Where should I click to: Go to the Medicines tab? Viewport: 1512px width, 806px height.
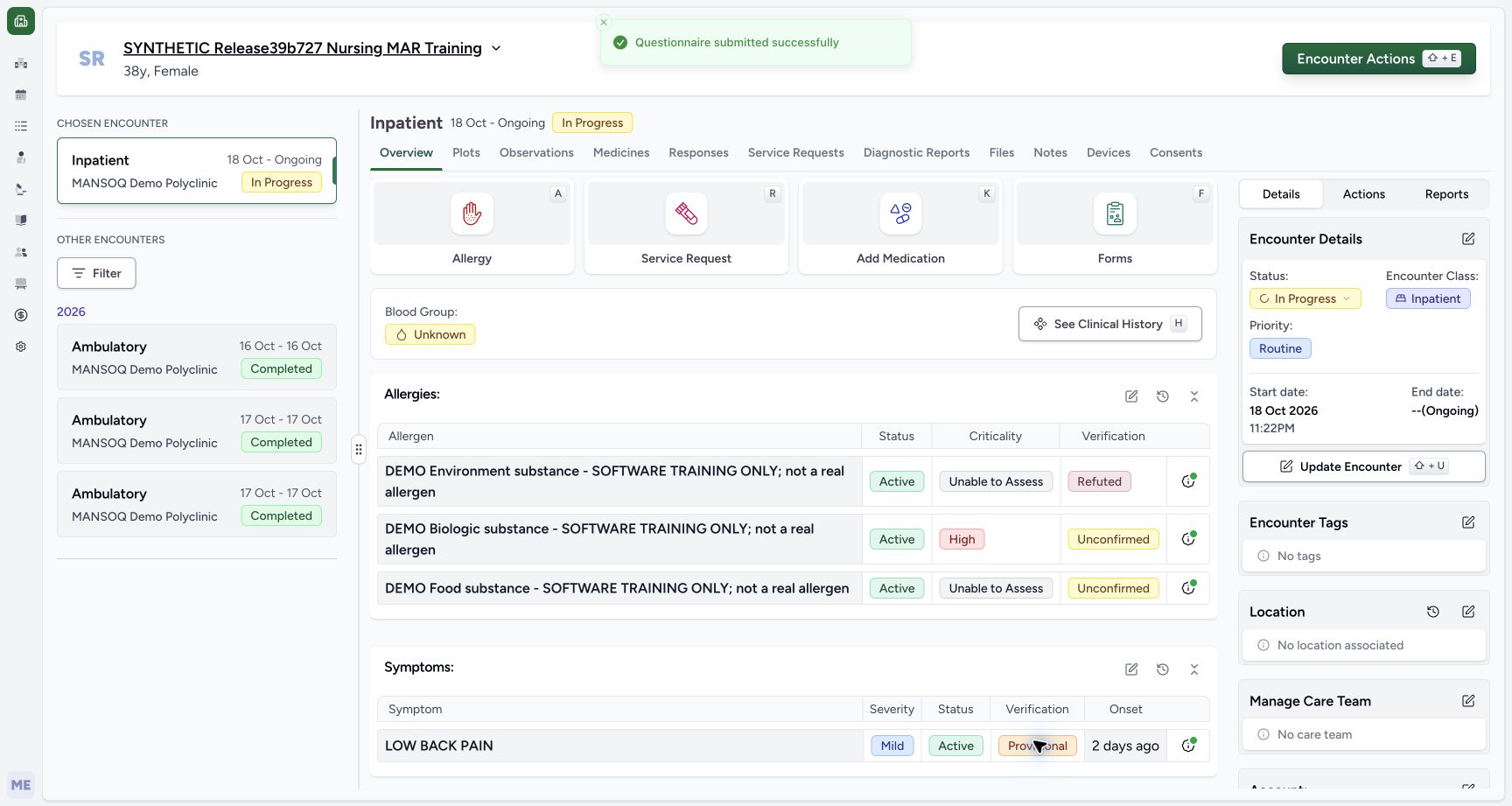621,152
